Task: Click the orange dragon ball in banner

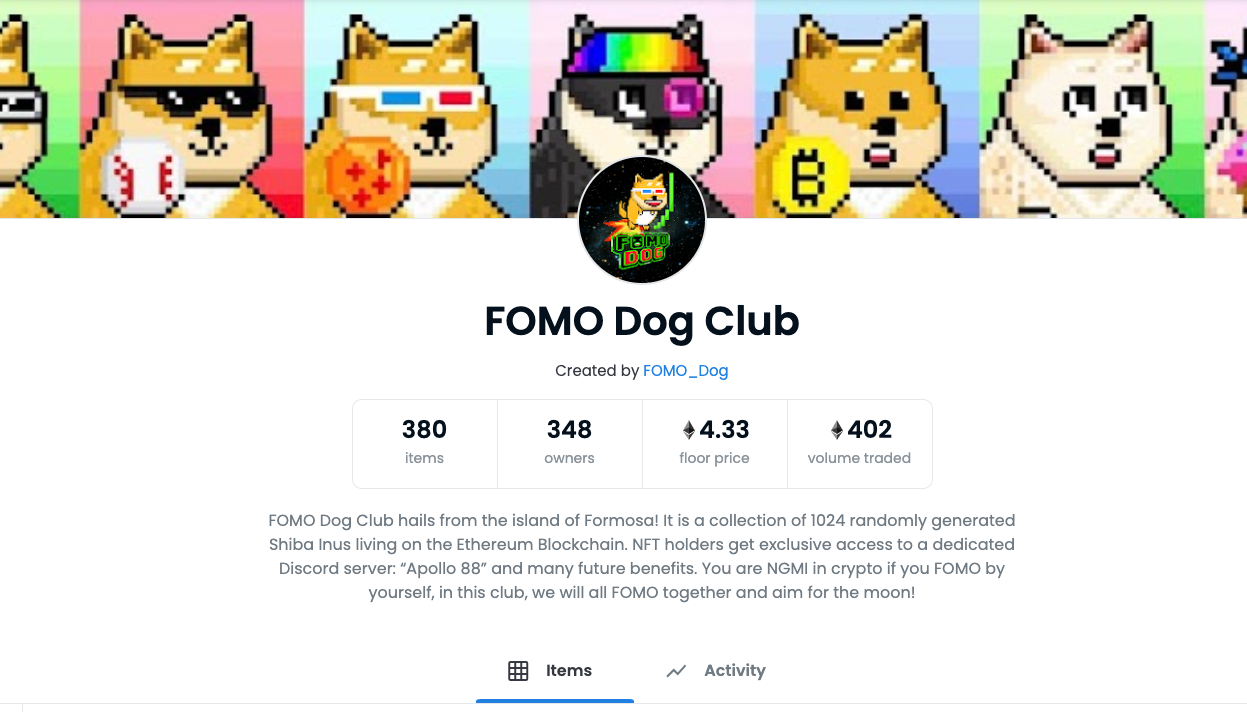Action: tap(367, 176)
